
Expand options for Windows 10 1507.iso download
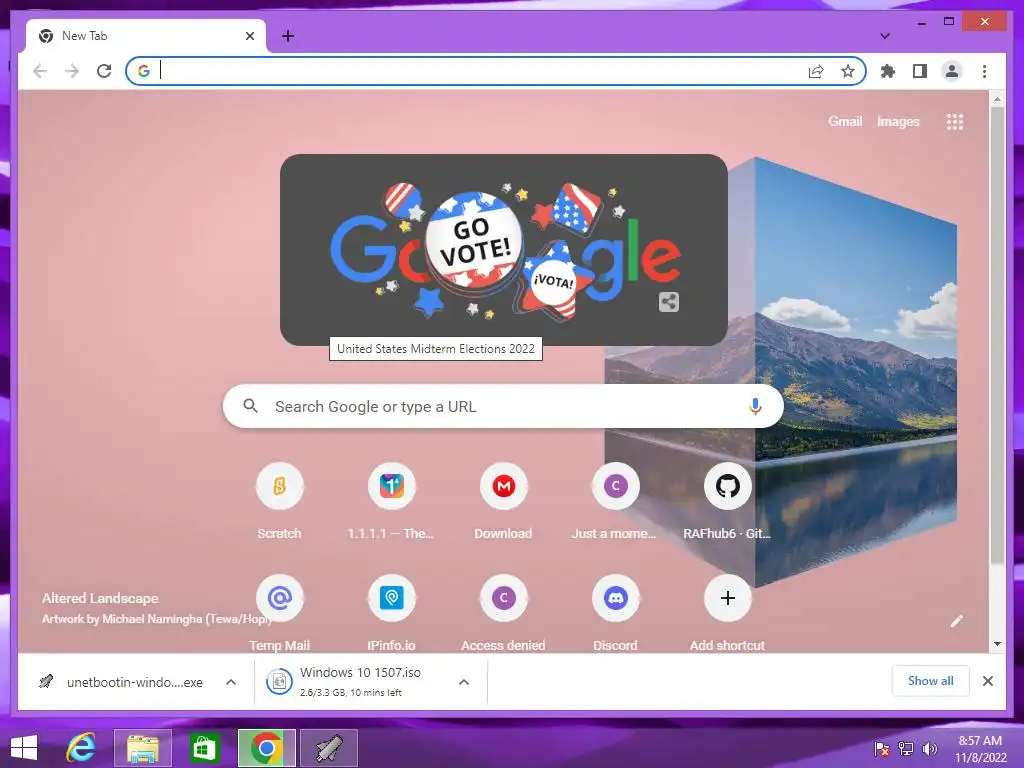464,682
